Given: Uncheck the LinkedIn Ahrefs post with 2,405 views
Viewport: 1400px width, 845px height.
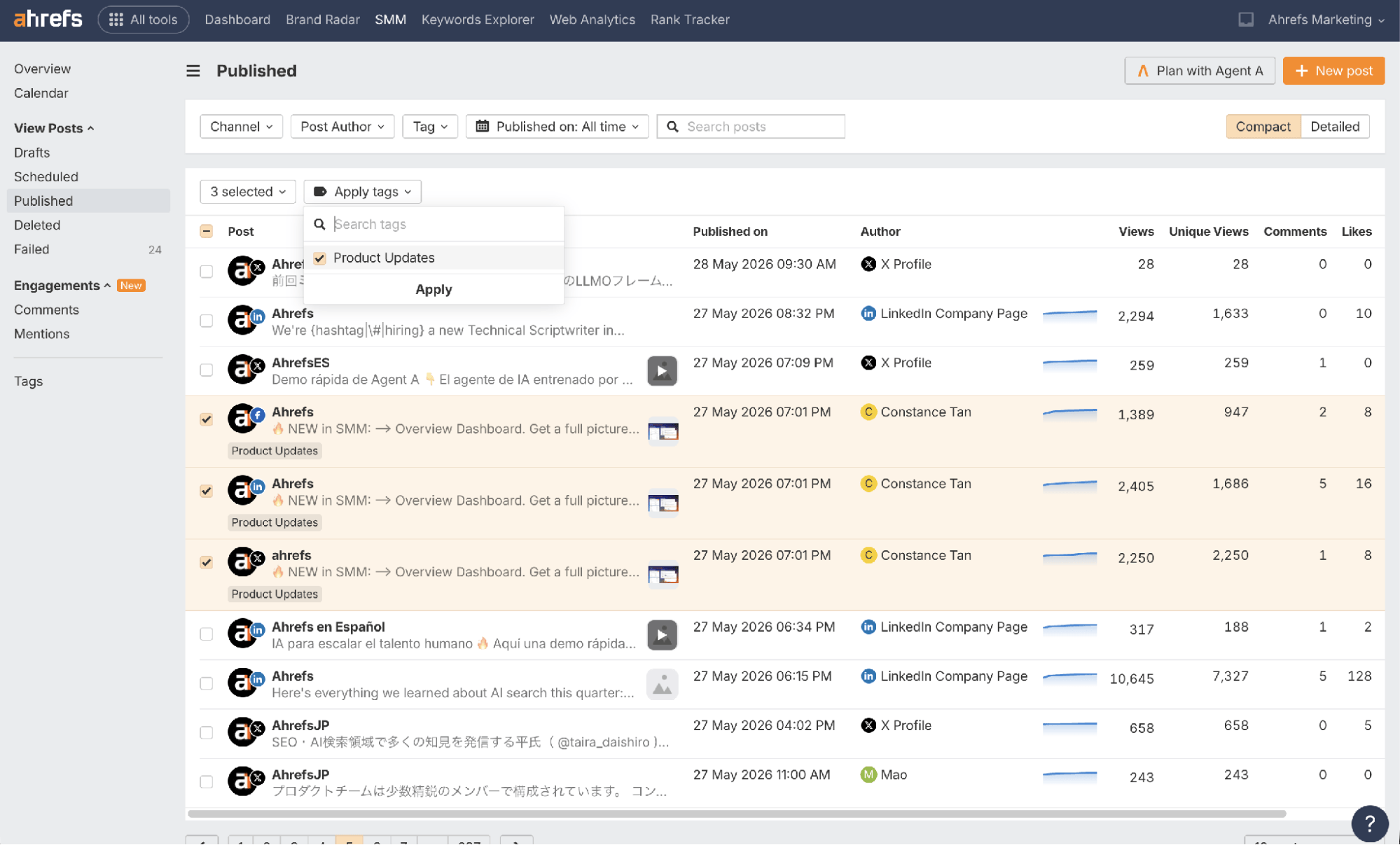Looking at the screenshot, I should [207, 491].
